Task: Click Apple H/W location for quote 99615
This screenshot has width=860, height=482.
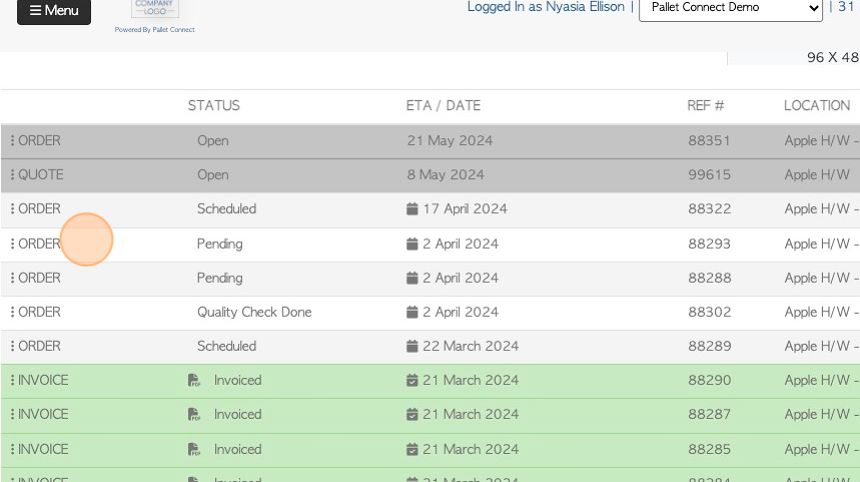Action: [x=817, y=174]
